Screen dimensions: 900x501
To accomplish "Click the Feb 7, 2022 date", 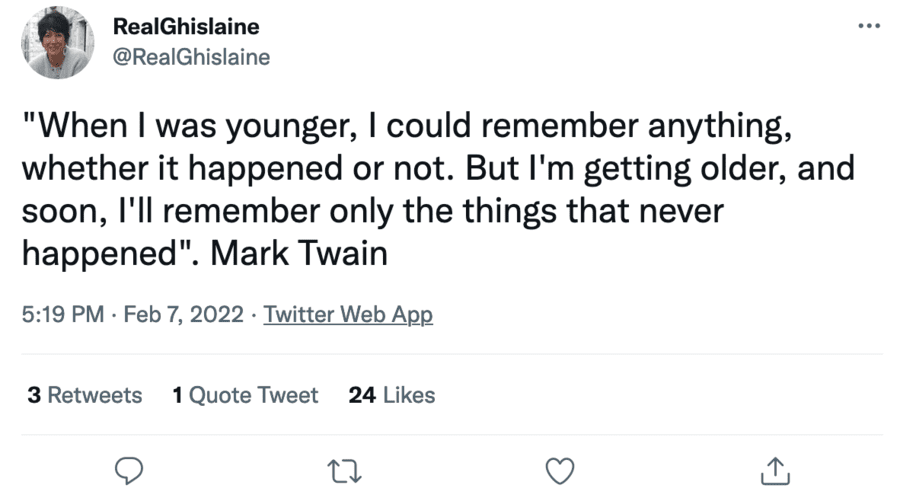I will tap(183, 315).
